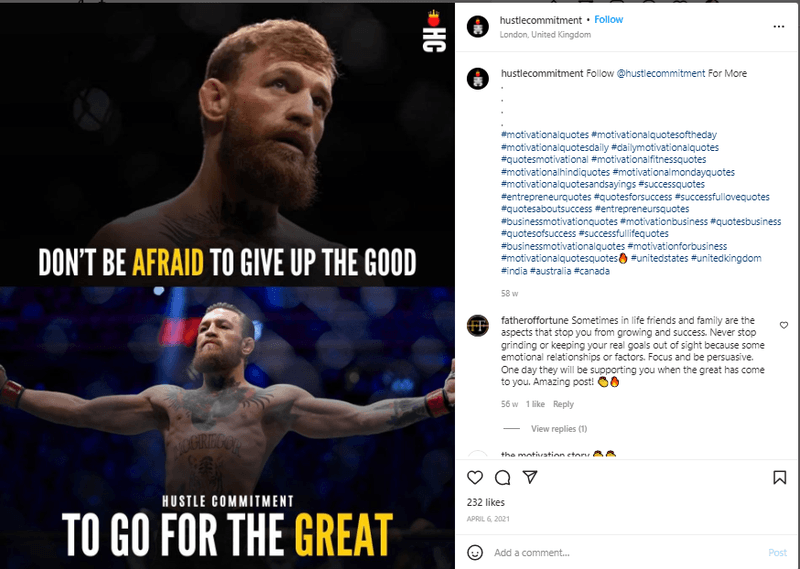Open the @hustlecommitment mention link
Screen dimensions: 800x569
pyautogui.click(x=661, y=73)
